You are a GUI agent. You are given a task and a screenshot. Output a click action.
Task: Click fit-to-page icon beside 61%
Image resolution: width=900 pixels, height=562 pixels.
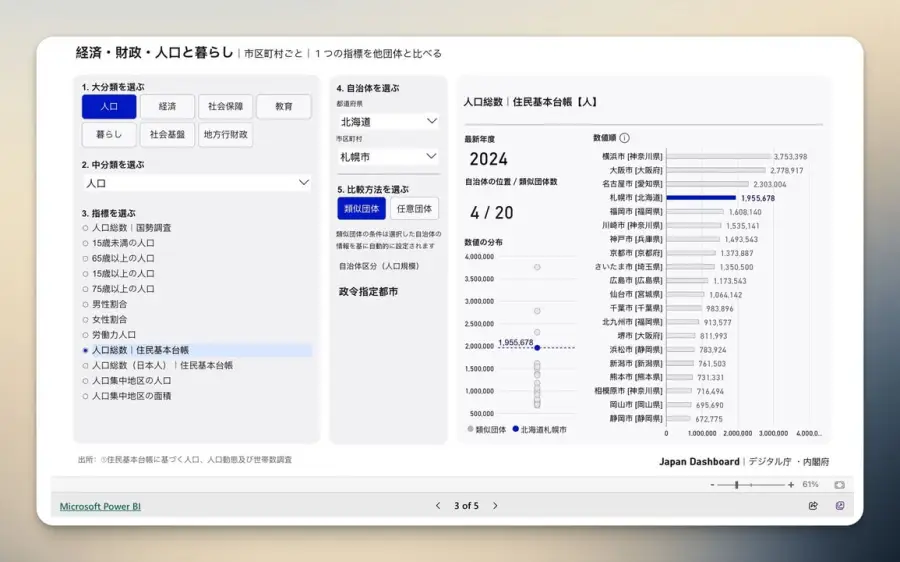[x=839, y=485]
